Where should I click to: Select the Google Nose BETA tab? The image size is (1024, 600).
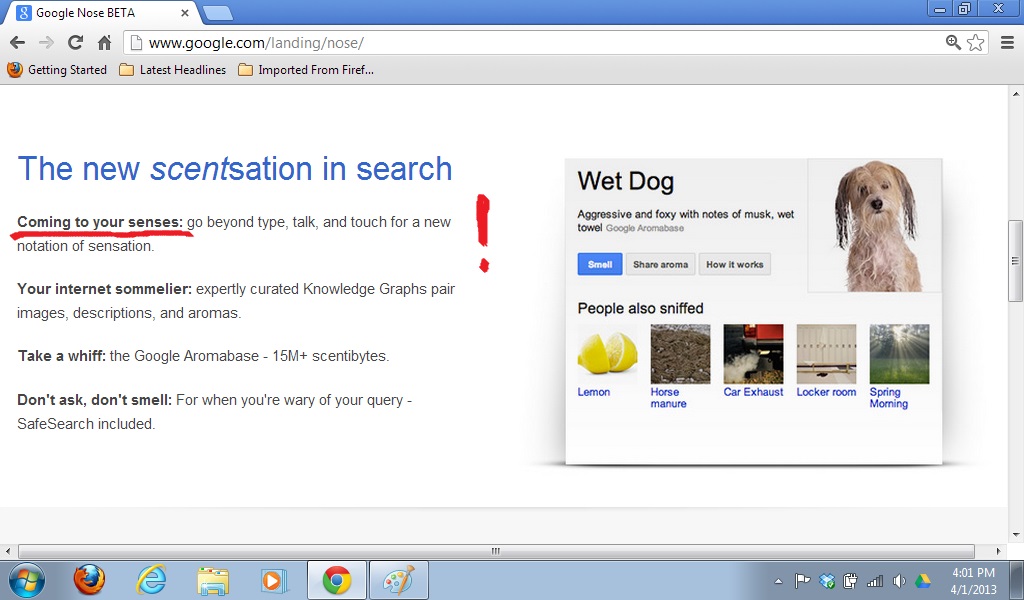[101, 12]
